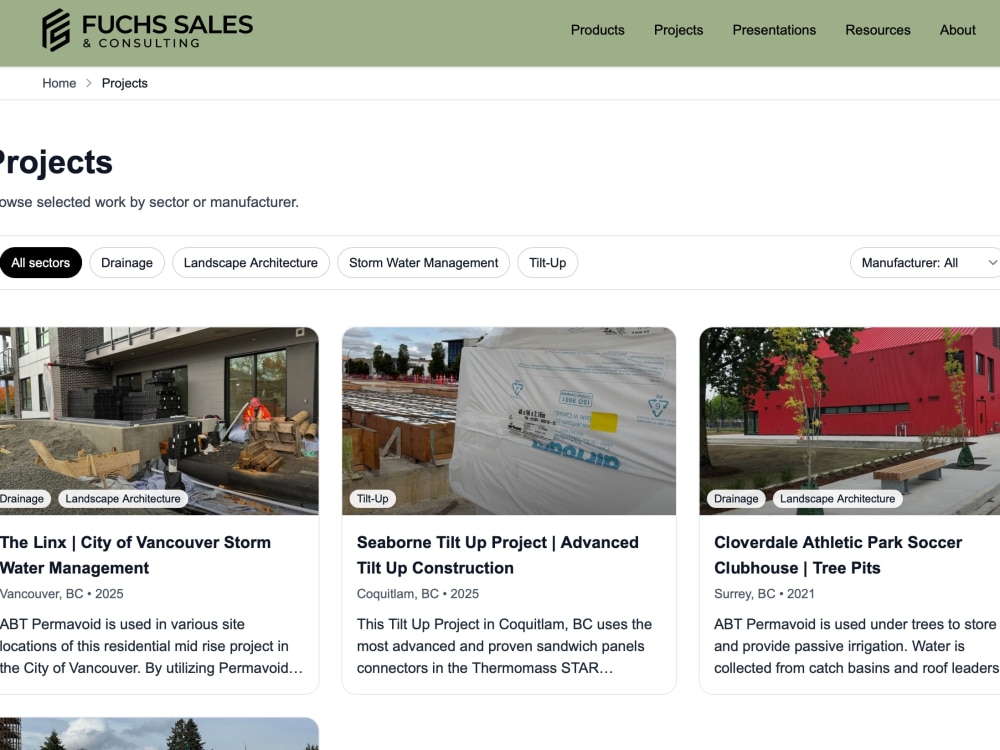This screenshot has height=750, width=1000.
Task: Click Landscape Architecture tag on The Linx photo
Action: [x=123, y=499]
